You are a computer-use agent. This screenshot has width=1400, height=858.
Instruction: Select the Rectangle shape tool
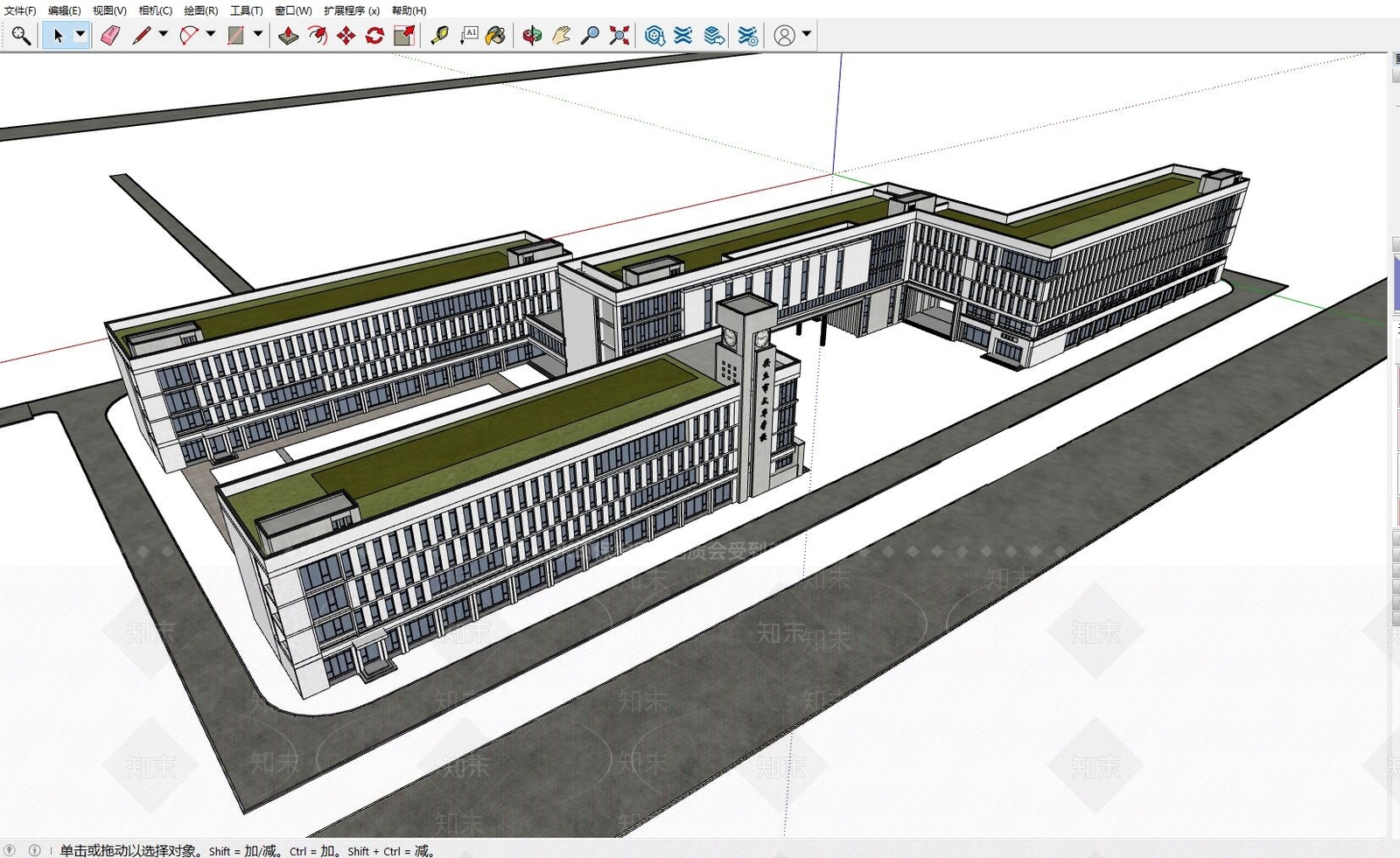[x=235, y=36]
